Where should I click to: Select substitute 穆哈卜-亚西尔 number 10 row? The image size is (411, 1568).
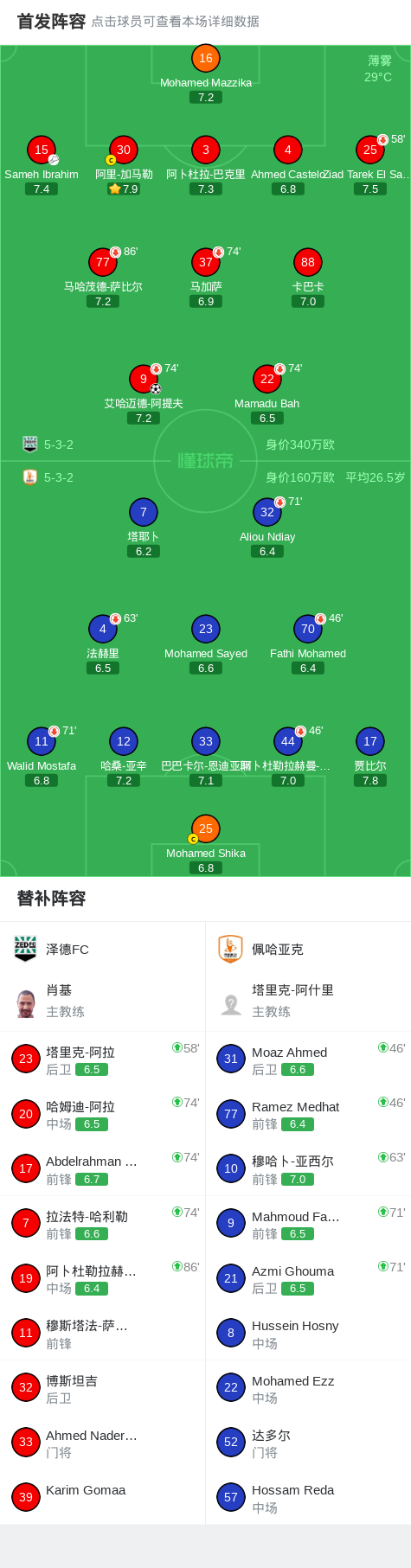308,1168
